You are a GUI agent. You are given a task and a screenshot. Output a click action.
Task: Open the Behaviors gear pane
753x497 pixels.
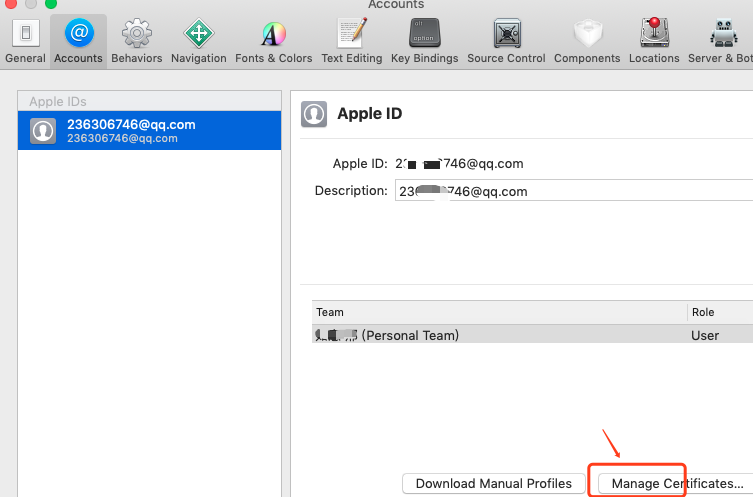point(137,42)
